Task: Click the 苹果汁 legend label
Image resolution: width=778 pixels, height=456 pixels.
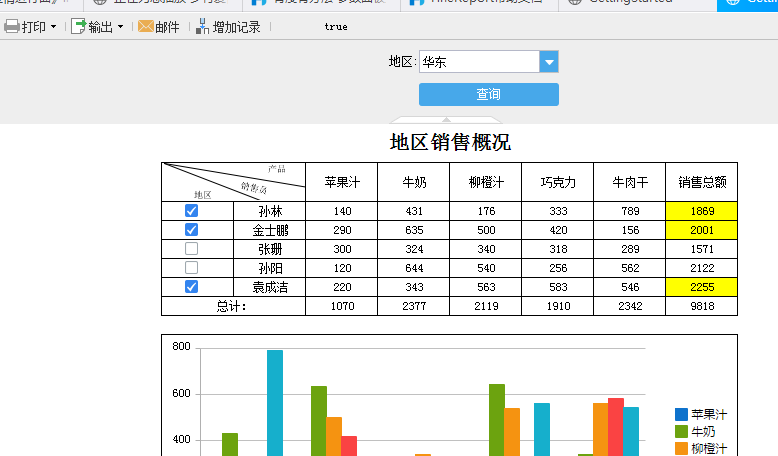Action: click(709, 414)
